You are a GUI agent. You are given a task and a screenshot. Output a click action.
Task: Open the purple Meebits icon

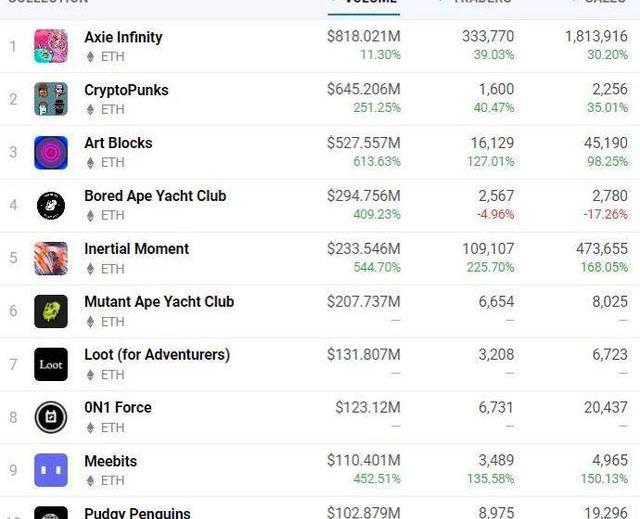pyautogui.click(x=51, y=470)
